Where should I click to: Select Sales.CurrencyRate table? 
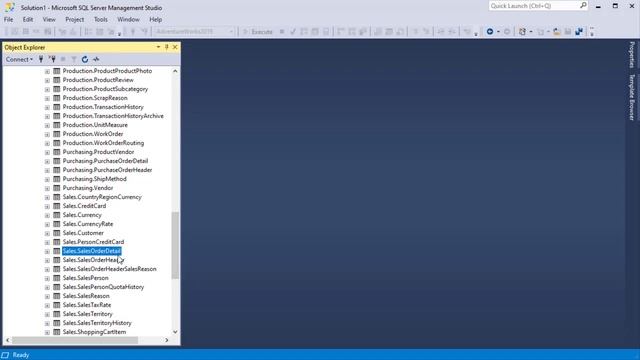pyautogui.click(x=88, y=224)
